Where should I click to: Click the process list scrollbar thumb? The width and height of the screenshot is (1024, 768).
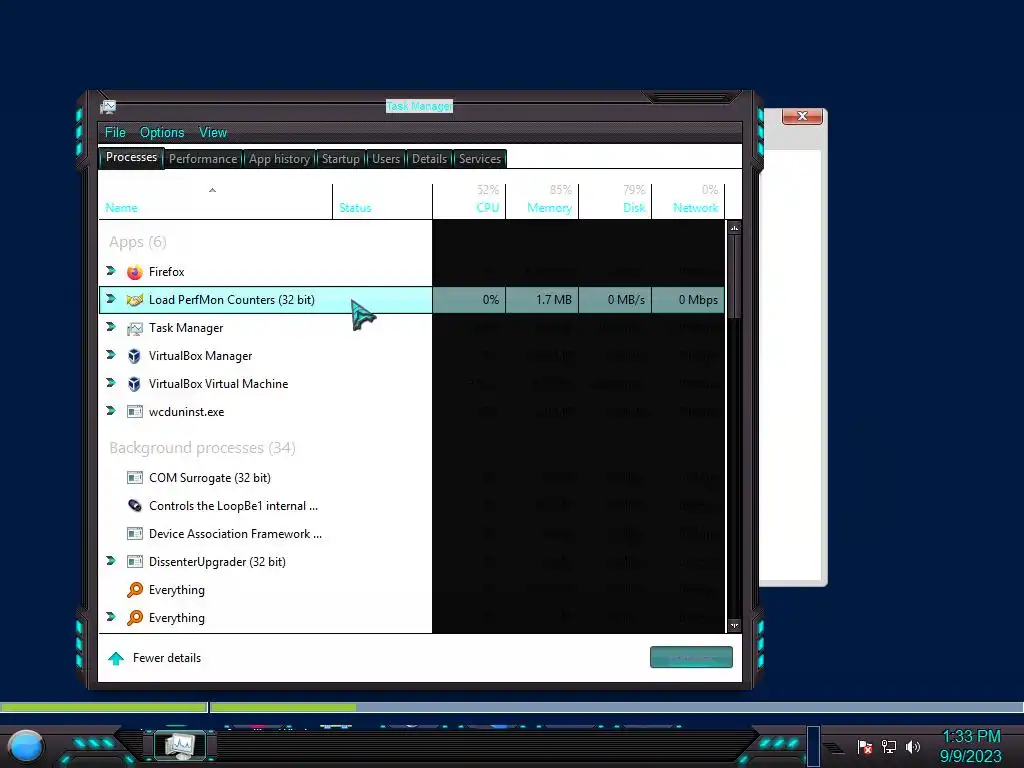734,277
